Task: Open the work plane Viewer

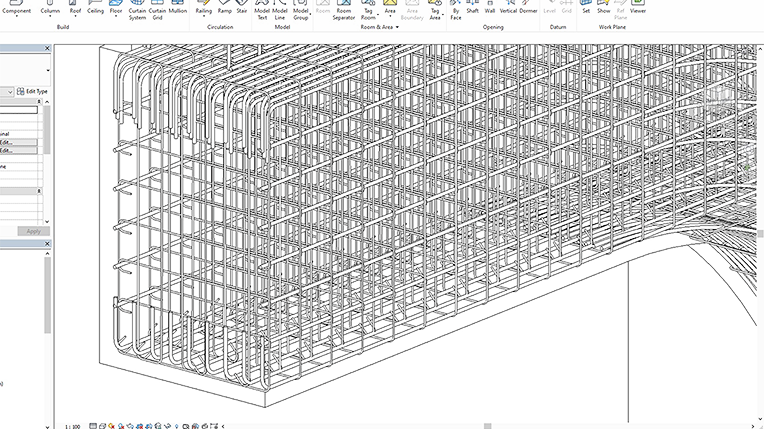Action: (638, 7)
